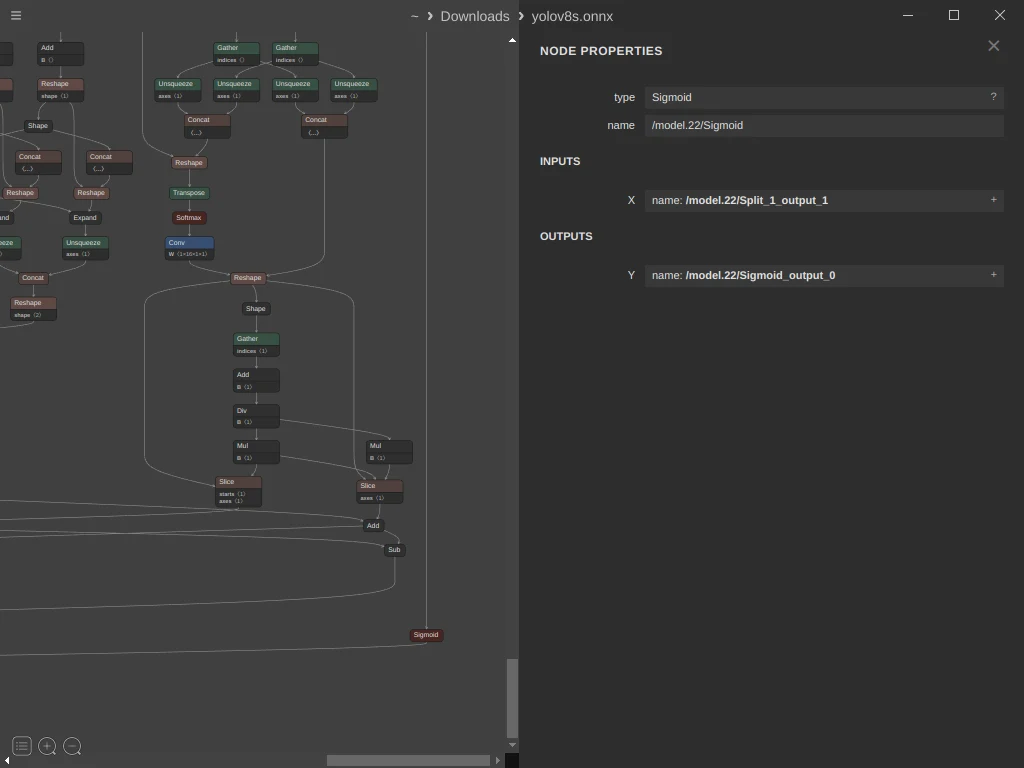Select the Slice node with starts attribute
This screenshot has height=768, width=1024.
(x=238, y=491)
